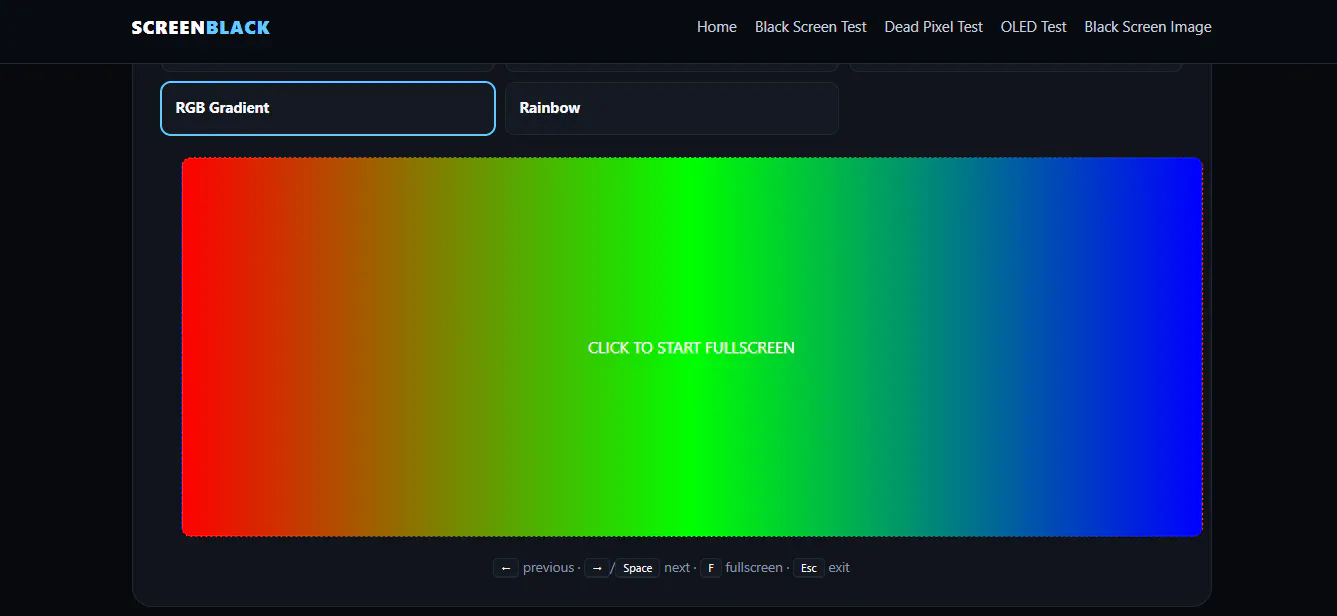Click the gradient preview to start fullscreen
The height and width of the screenshot is (616, 1337).
click(x=692, y=347)
